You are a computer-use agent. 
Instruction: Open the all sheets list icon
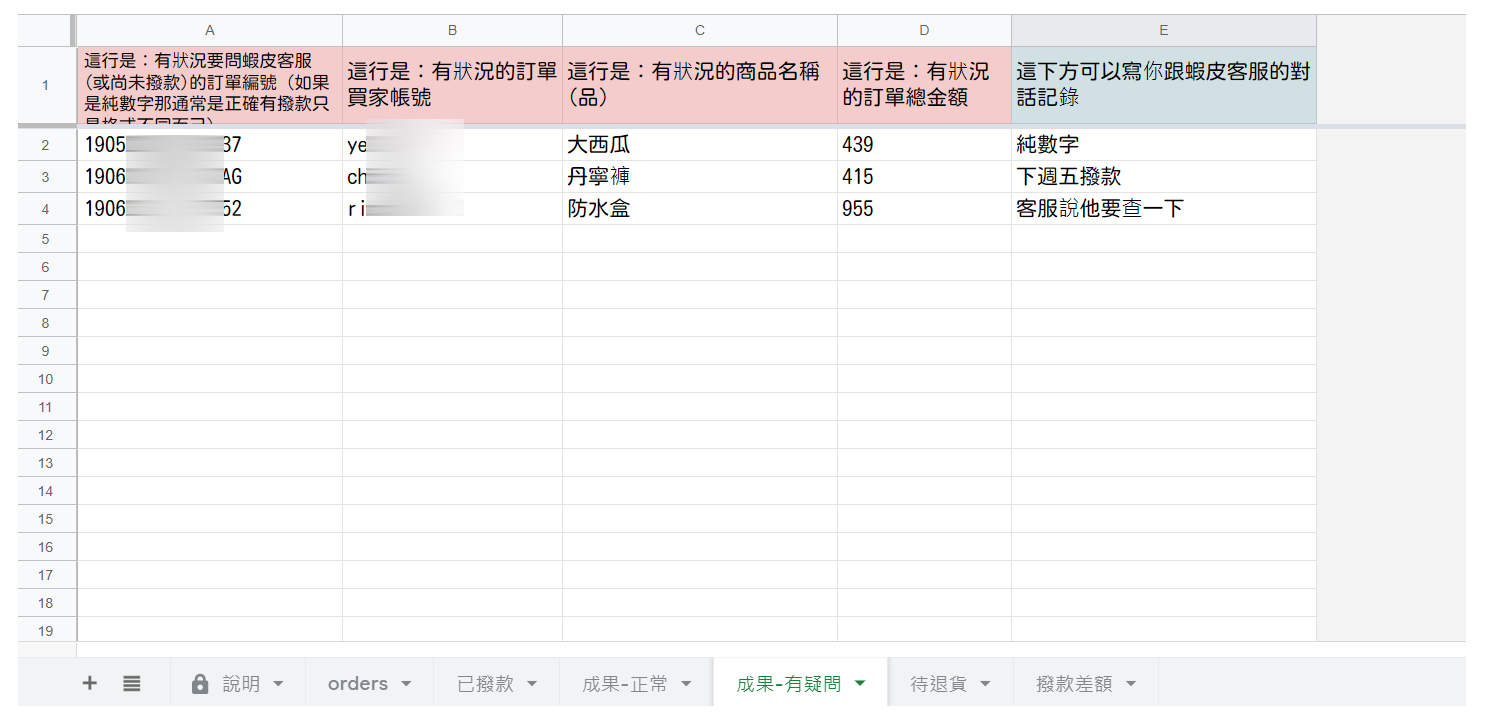coord(132,683)
